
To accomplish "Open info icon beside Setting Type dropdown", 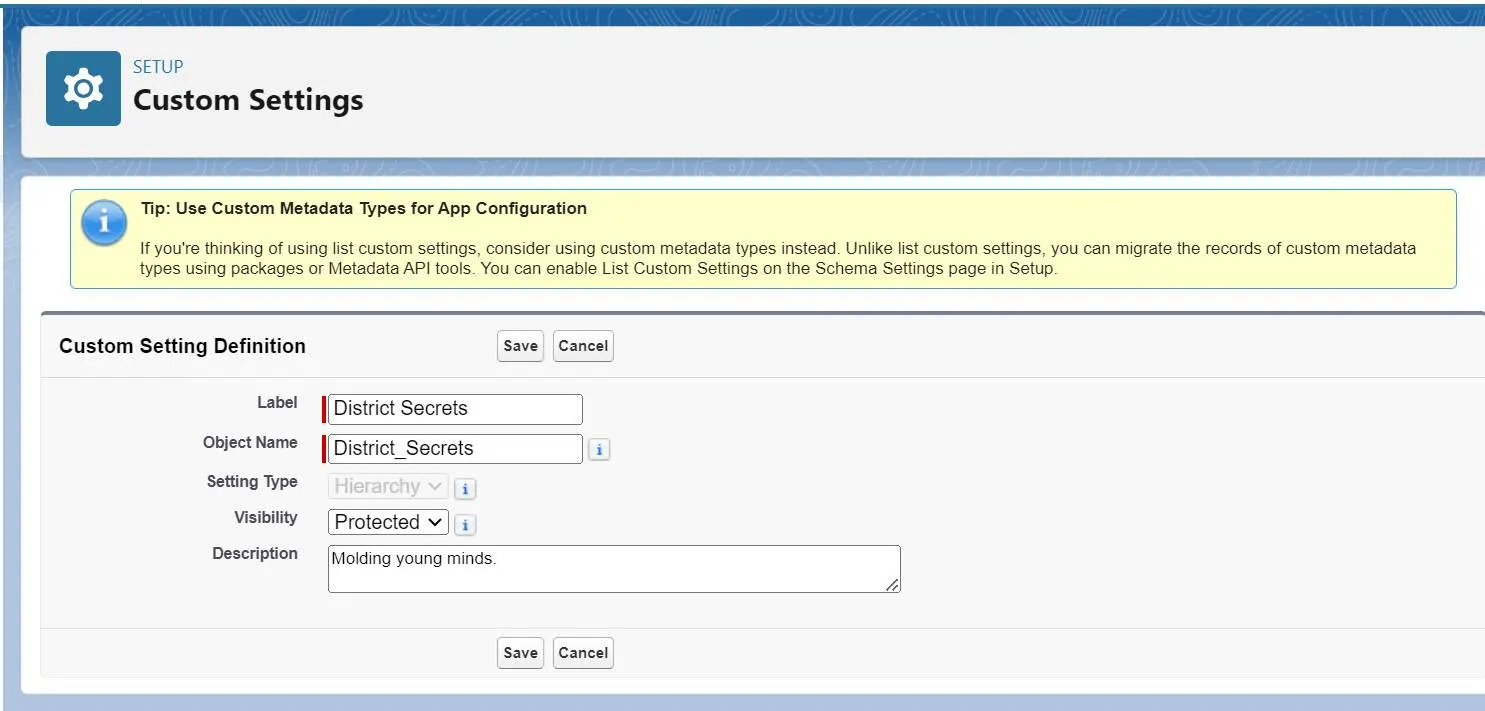I will pyautogui.click(x=464, y=489).
